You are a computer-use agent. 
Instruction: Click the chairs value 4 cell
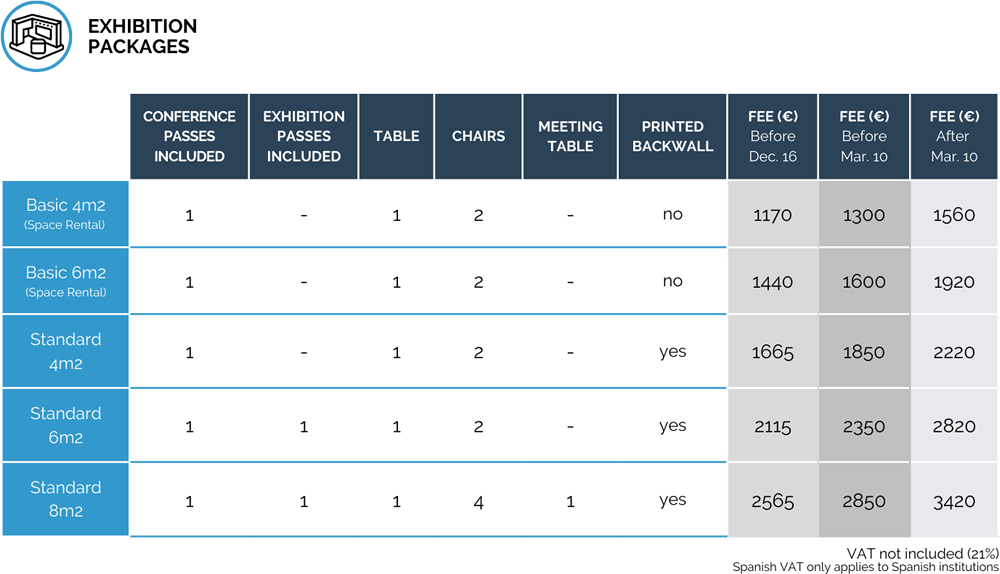coord(478,501)
